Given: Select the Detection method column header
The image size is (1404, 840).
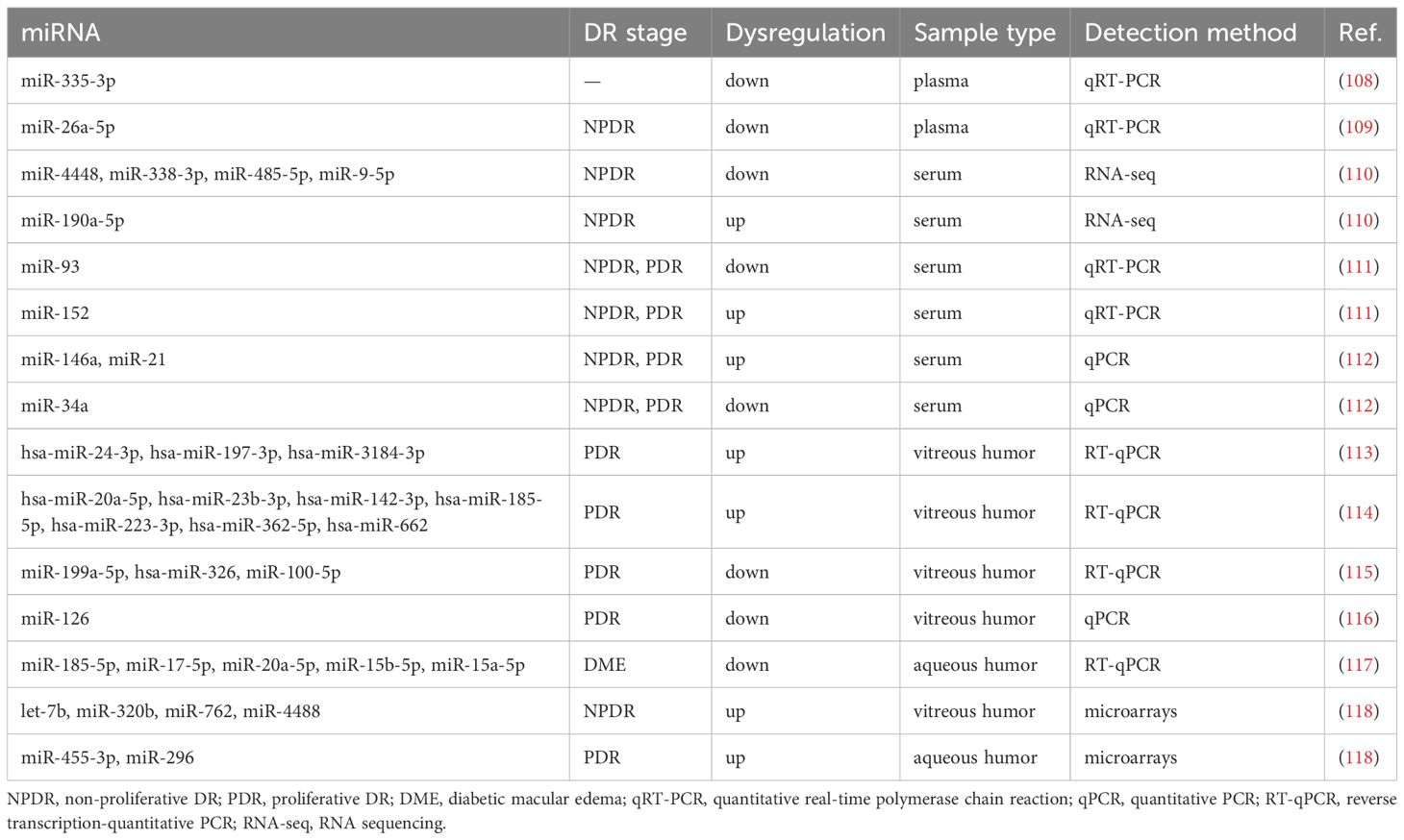Looking at the screenshot, I should (x=1190, y=33).
